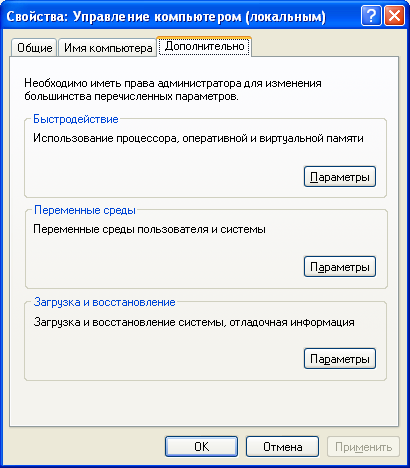The width and height of the screenshot is (410, 468).
Task: Click the user and system variables description
Action: coord(149,229)
